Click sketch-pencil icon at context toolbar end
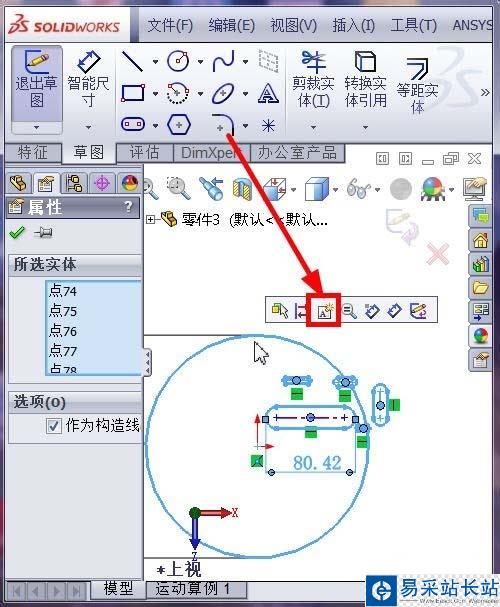Image resolution: width=500 pixels, height=607 pixels. [418, 310]
